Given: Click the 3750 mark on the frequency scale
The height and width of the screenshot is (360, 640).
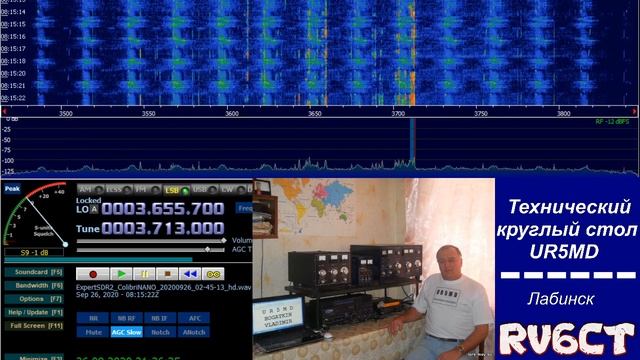Looking at the screenshot, I should click(x=481, y=113).
